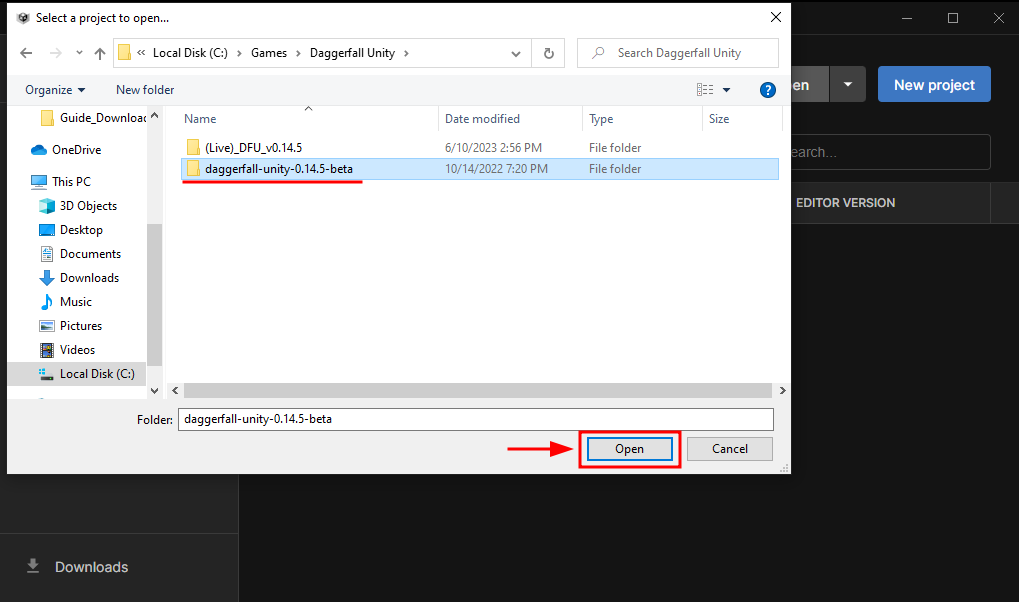Open the Organize menu
The width and height of the screenshot is (1019, 602).
55,90
